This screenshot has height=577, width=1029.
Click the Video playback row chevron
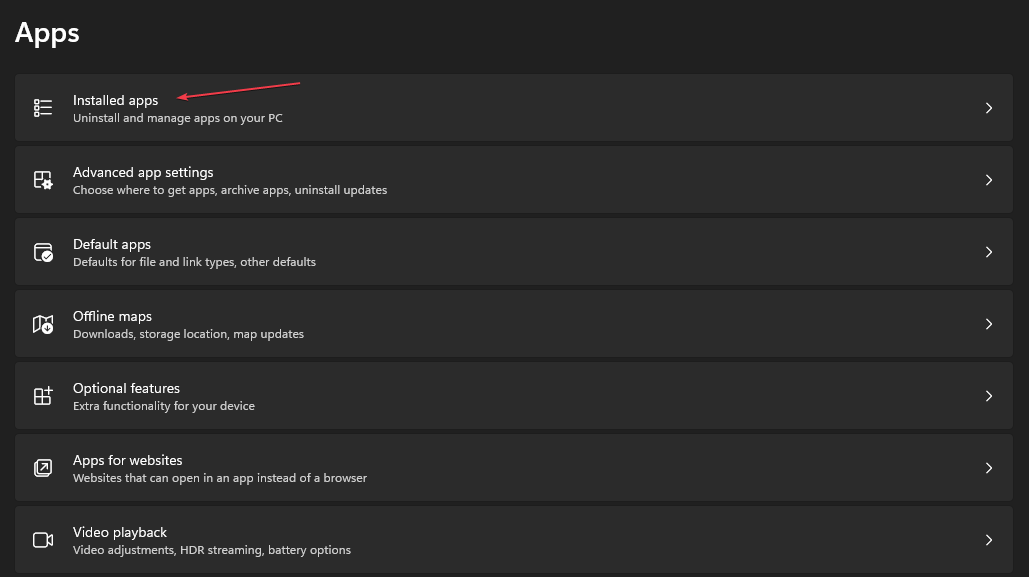click(x=988, y=540)
